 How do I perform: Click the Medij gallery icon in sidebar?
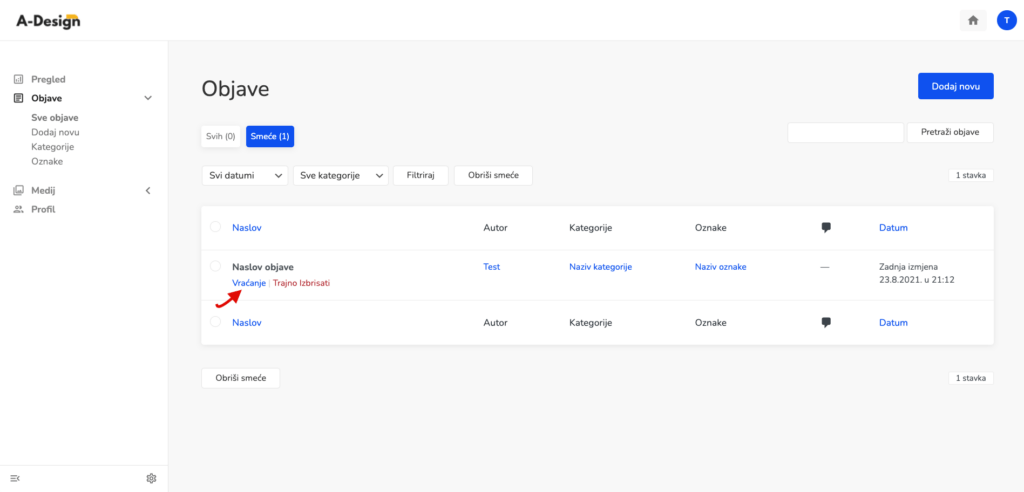[x=18, y=191]
